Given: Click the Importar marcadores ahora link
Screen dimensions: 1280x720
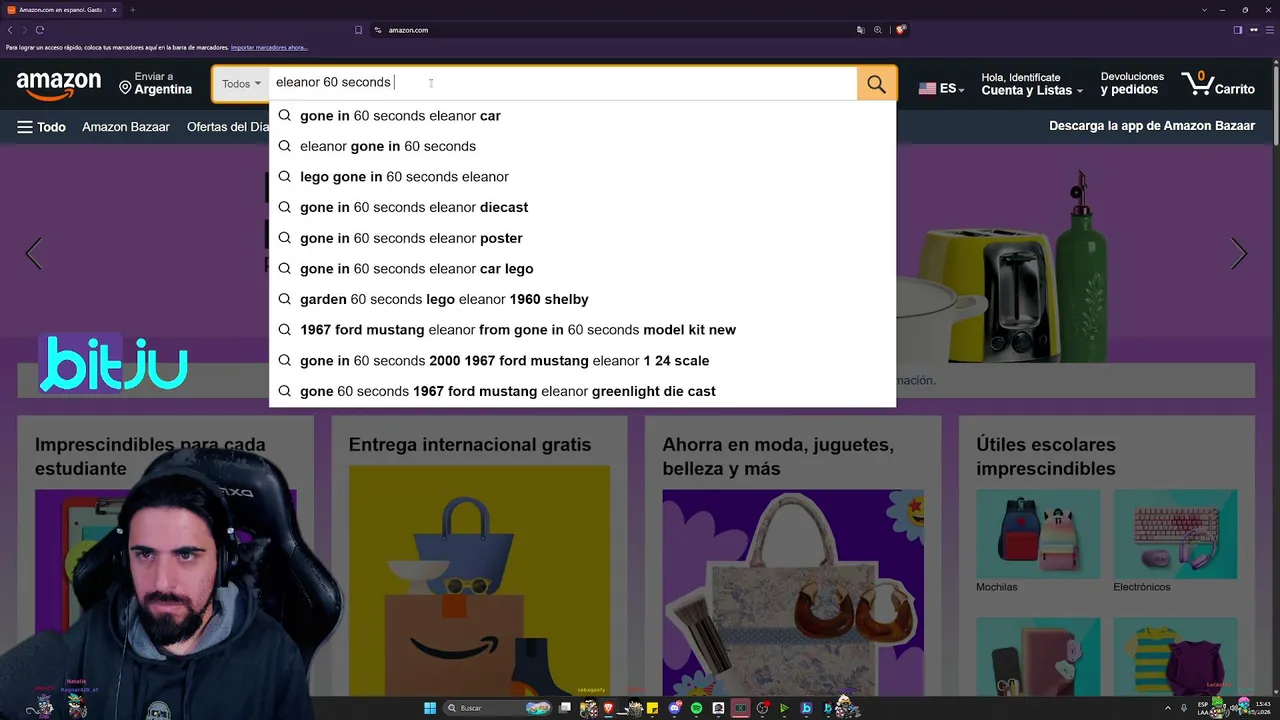Looking at the screenshot, I should pos(269,48).
